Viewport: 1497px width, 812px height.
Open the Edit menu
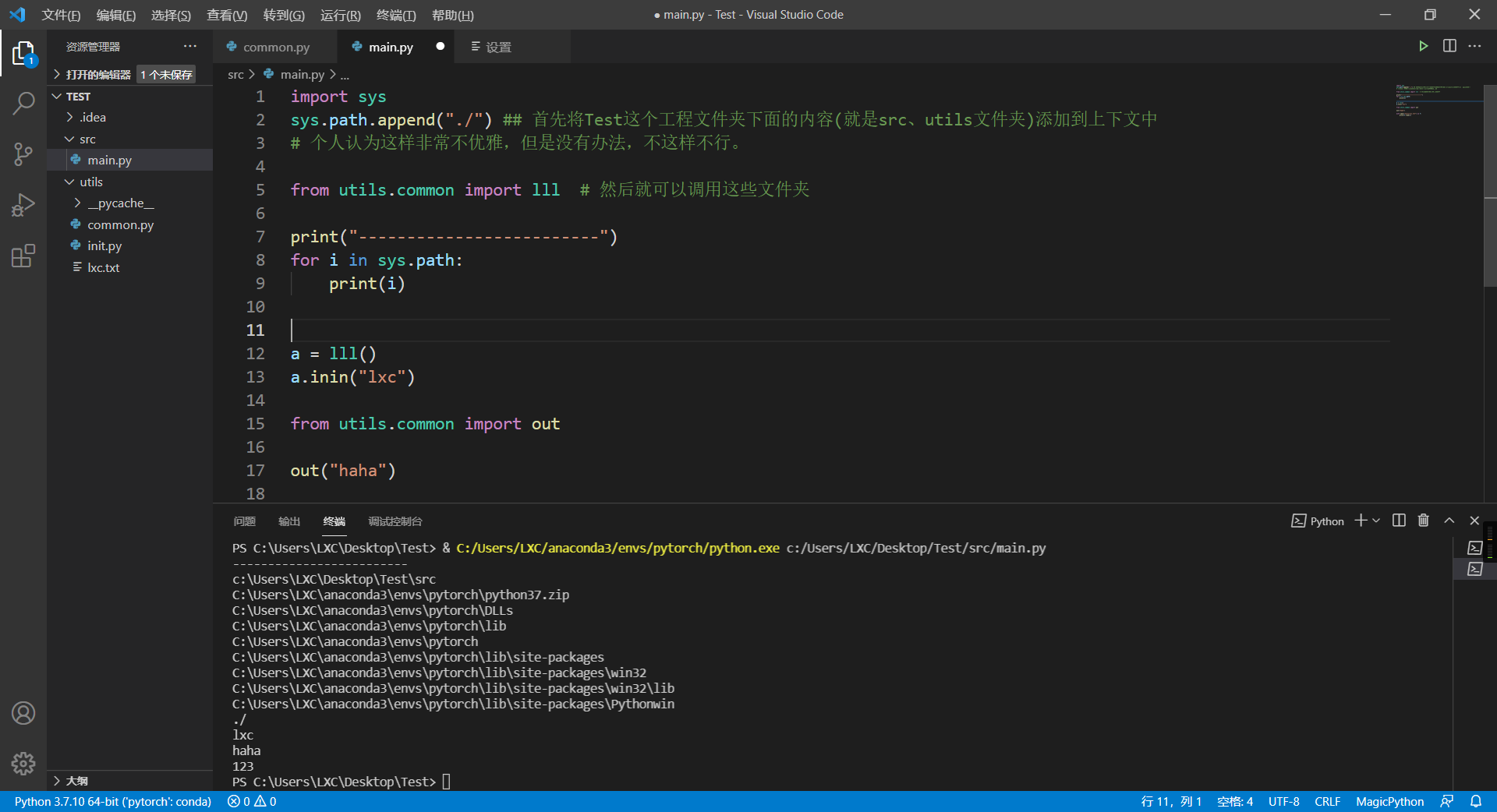[116, 15]
